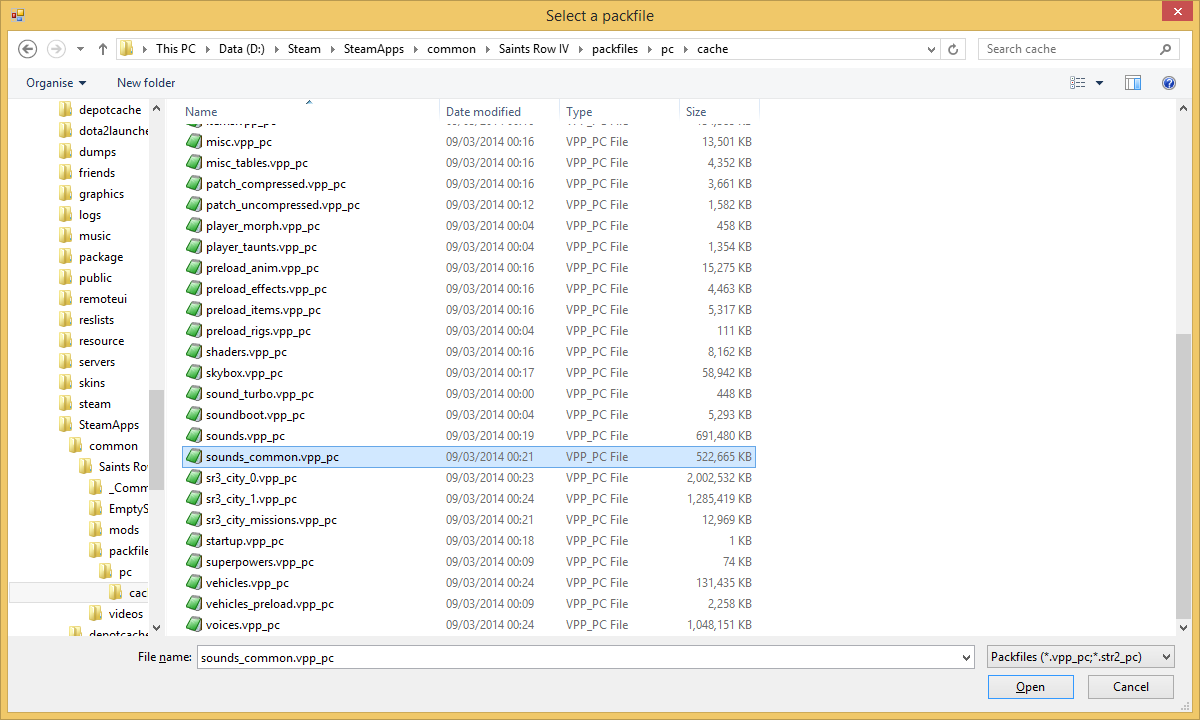Screen dimensions: 1200x720
Task: Click the New folder button
Action: (x=146, y=83)
